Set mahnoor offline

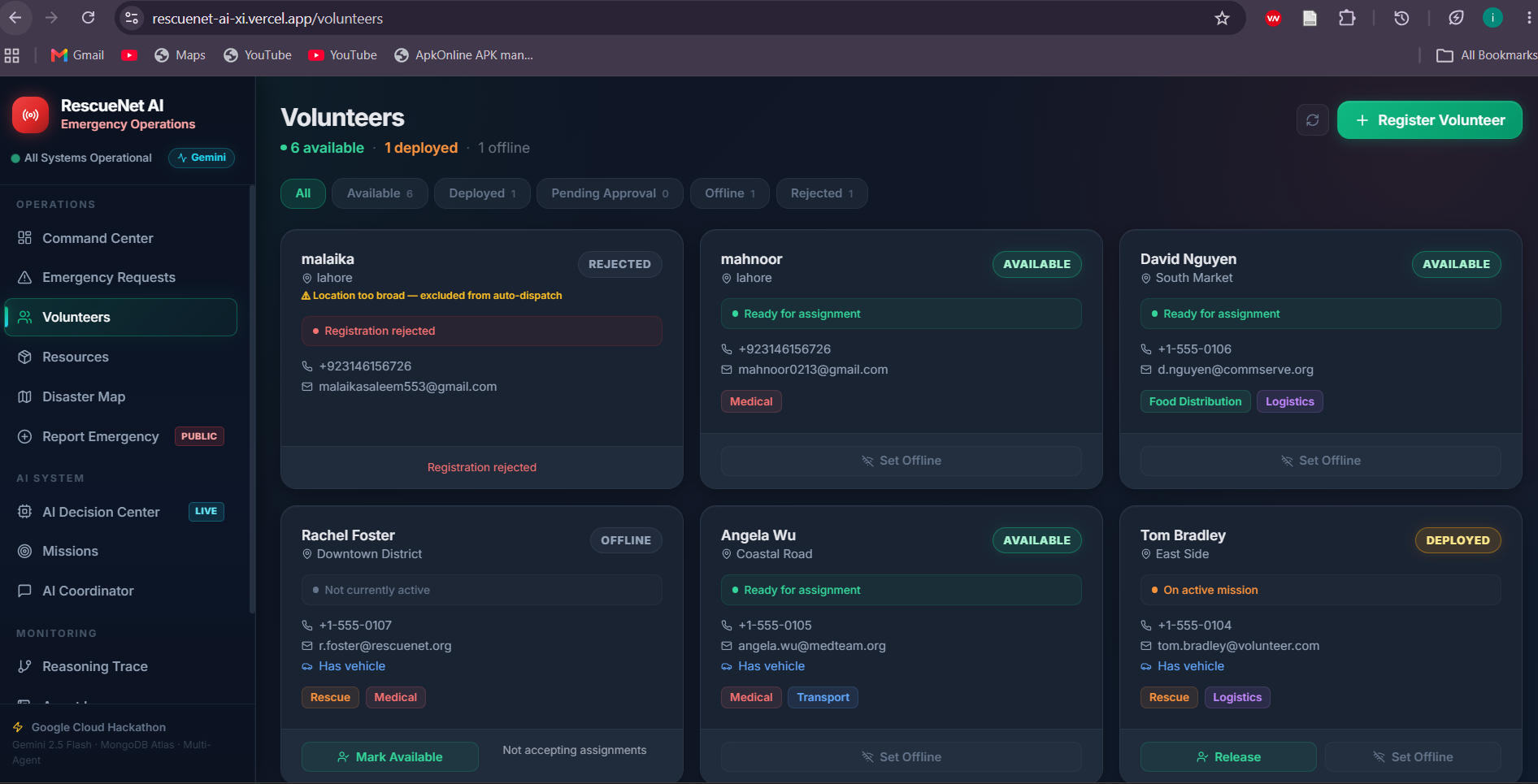(x=901, y=461)
